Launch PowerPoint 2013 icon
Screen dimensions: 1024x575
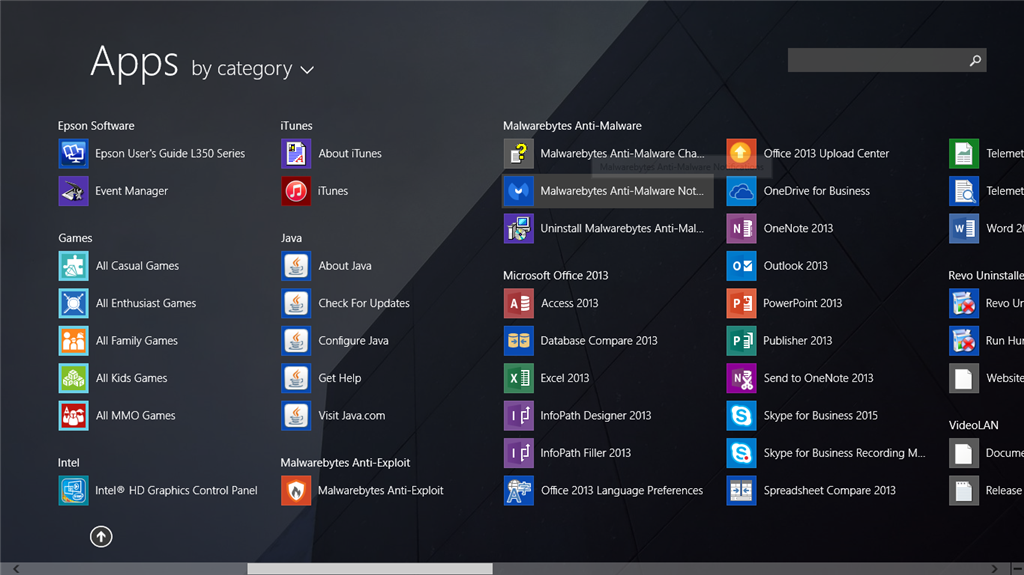(741, 303)
